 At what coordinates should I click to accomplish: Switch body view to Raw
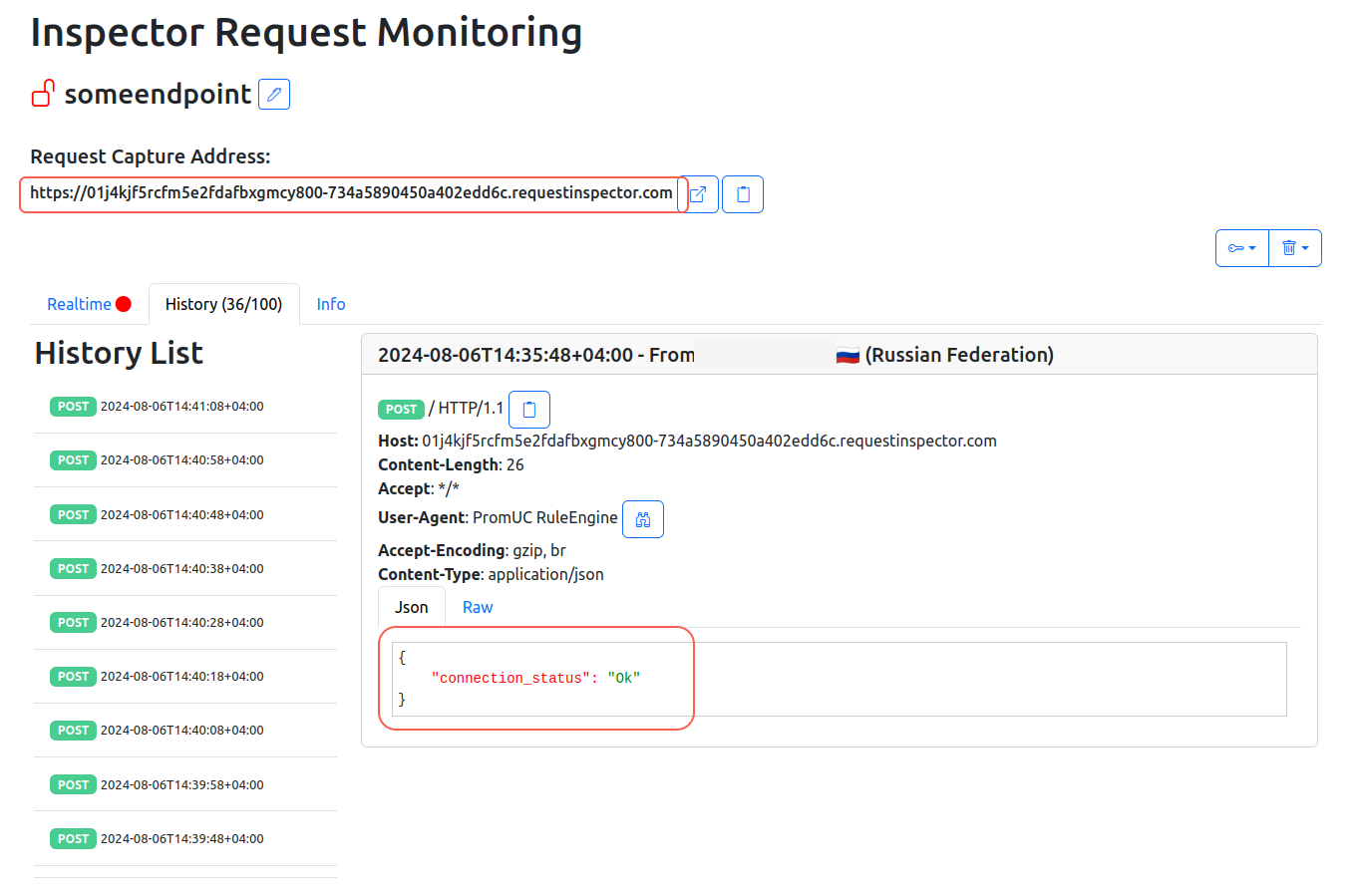pyautogui.click(x=478, y=607)
